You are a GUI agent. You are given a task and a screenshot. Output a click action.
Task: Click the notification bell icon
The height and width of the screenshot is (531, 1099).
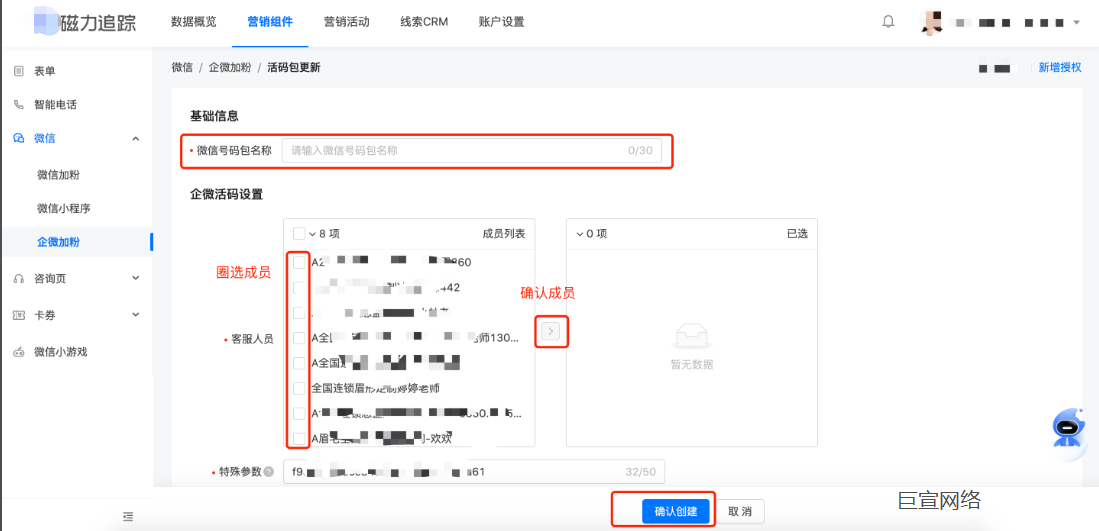click(x=888, y=22)
